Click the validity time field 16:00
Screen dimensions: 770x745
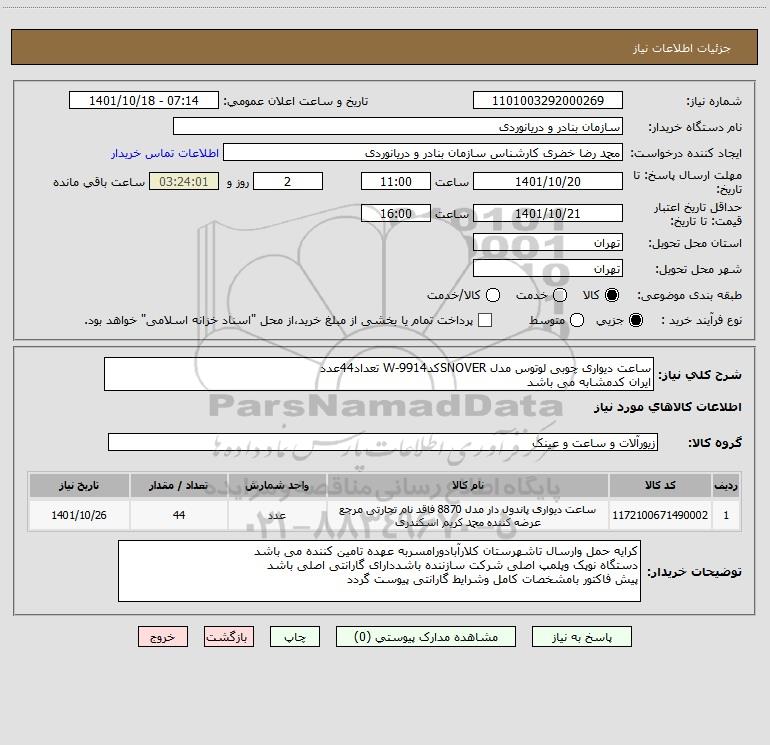396,213
